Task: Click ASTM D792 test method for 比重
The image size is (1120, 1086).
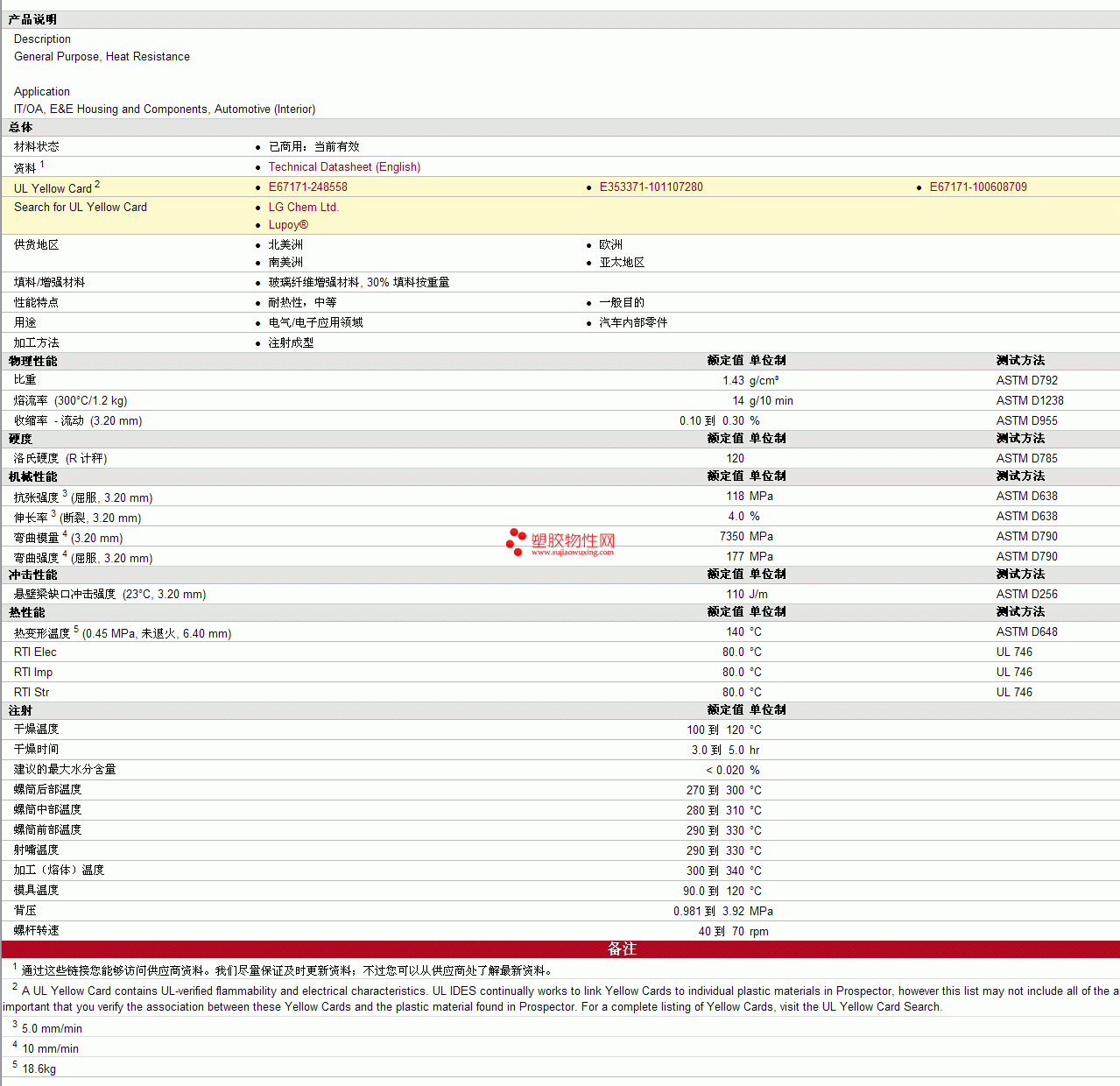Action: [1026, 381]
